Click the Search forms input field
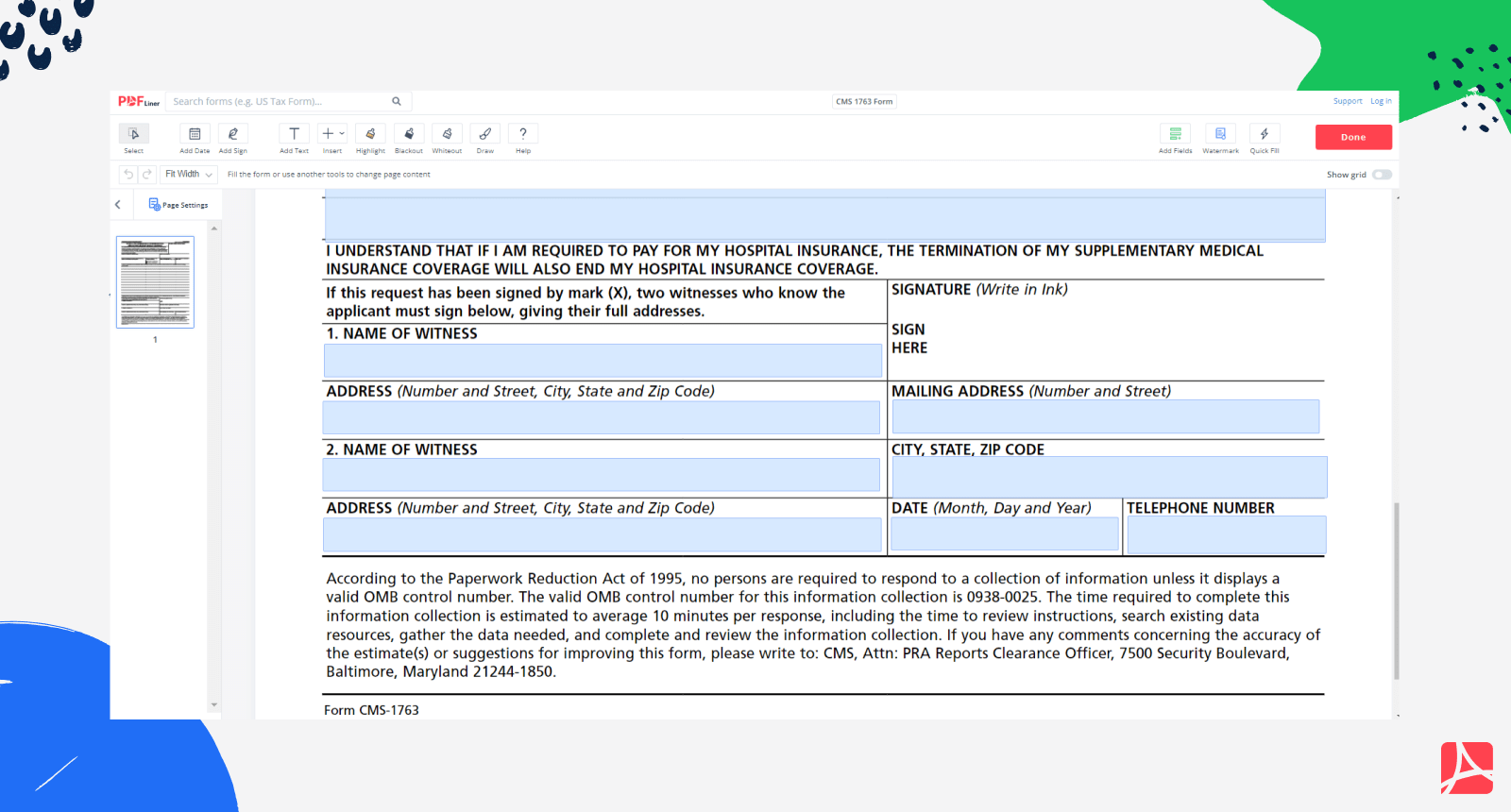This screenshot has height=812, width=1511. click(280, 101)
